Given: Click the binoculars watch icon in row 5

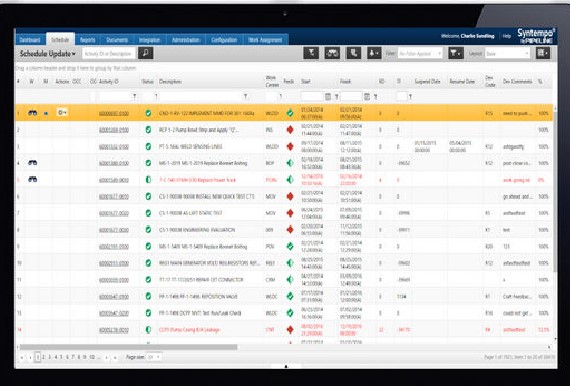Looking at the screenshot, I should point(32,179).
